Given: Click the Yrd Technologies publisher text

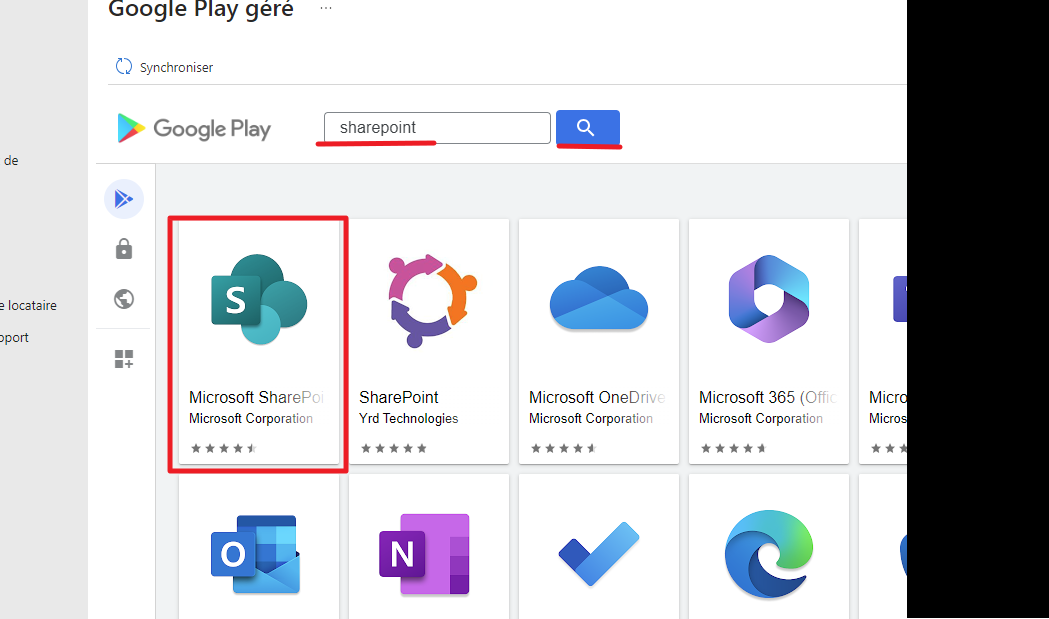Looking at the screenshot, I should [409, 418].
